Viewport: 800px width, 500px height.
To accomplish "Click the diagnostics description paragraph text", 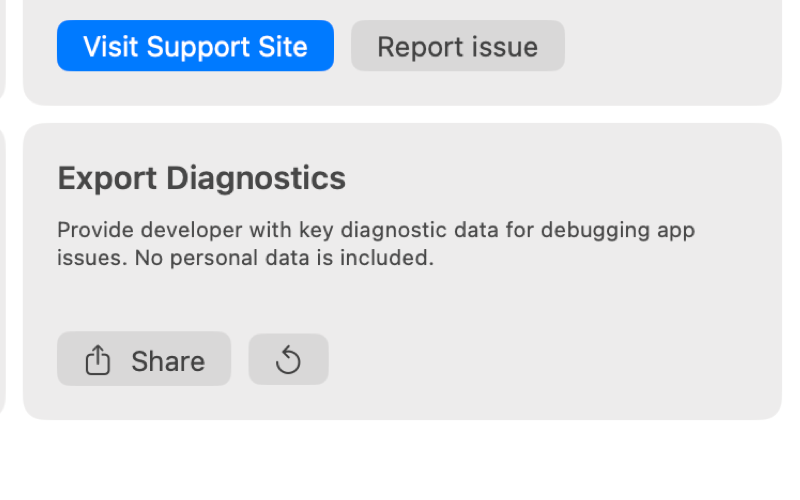I will pos(376,244).
